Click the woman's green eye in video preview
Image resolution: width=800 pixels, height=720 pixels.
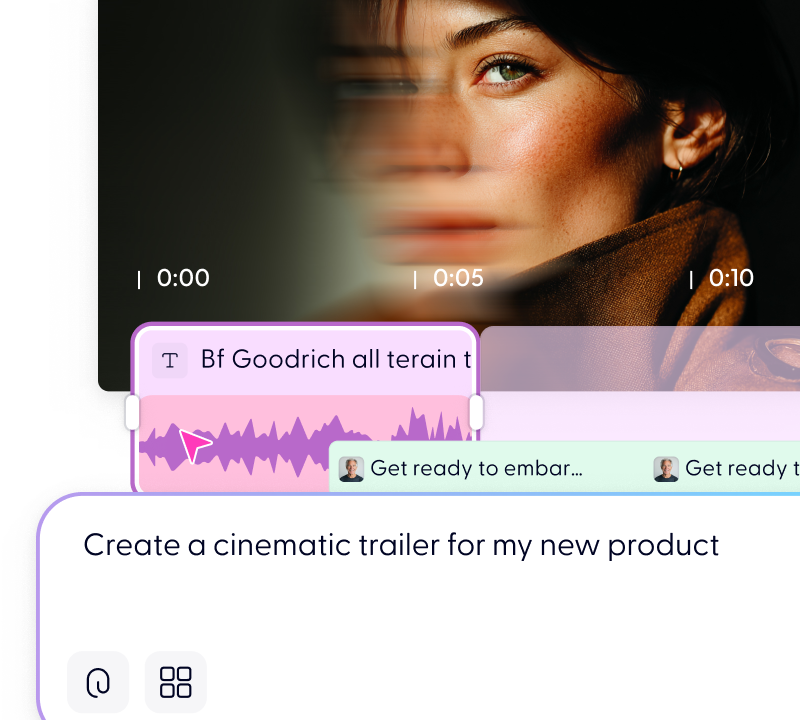pos(505,72)
